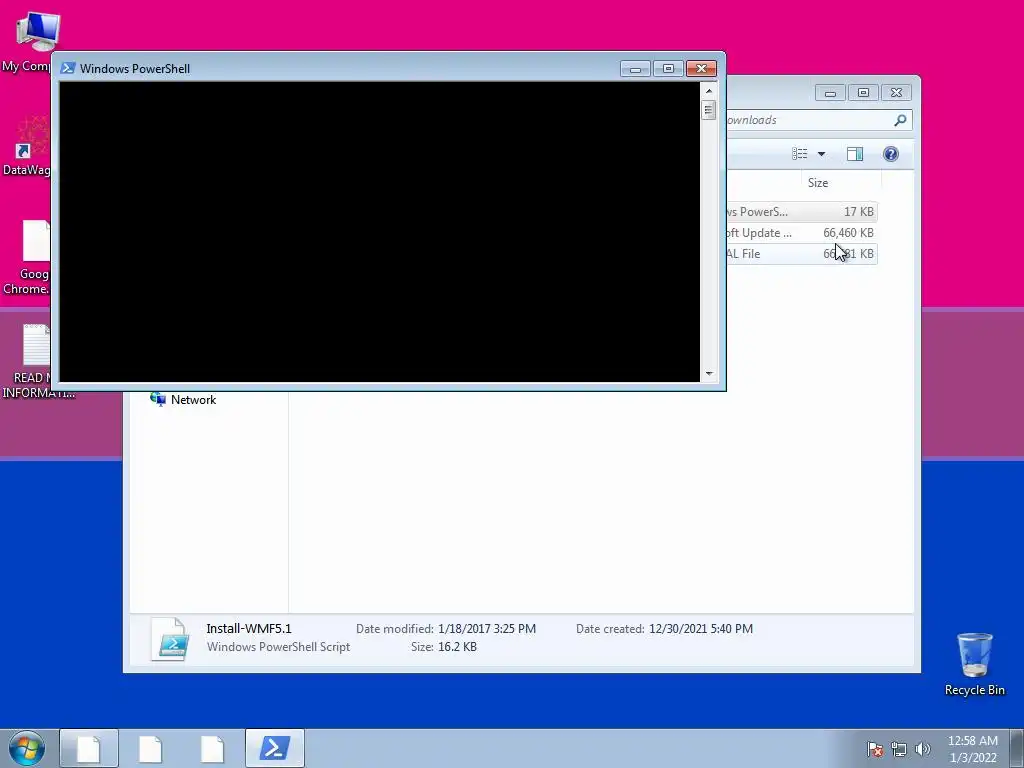Click the second blank-document taskbar icon

pos(150,748)
